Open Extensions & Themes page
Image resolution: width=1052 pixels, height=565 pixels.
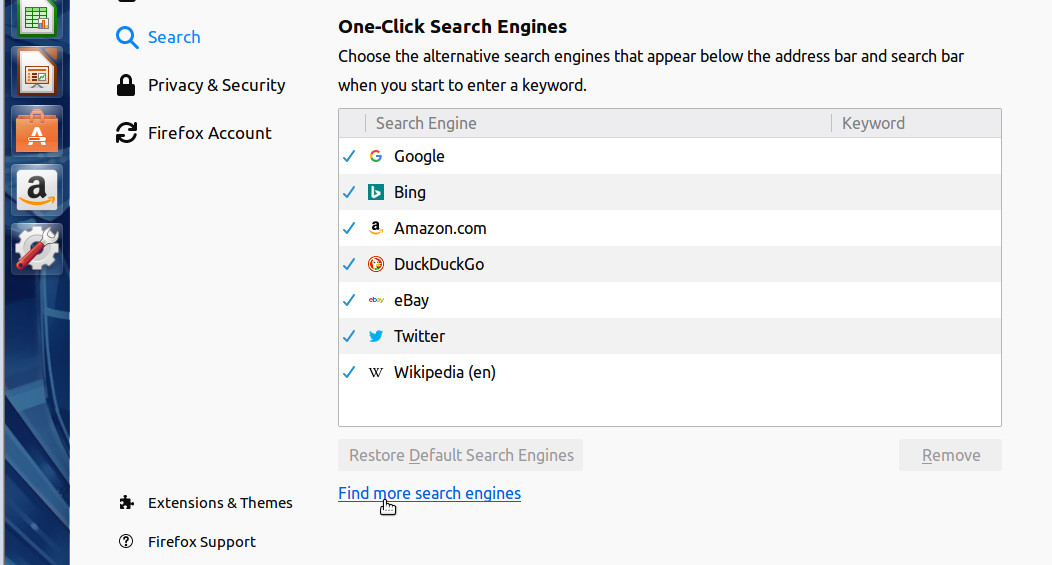click(220, 503)
